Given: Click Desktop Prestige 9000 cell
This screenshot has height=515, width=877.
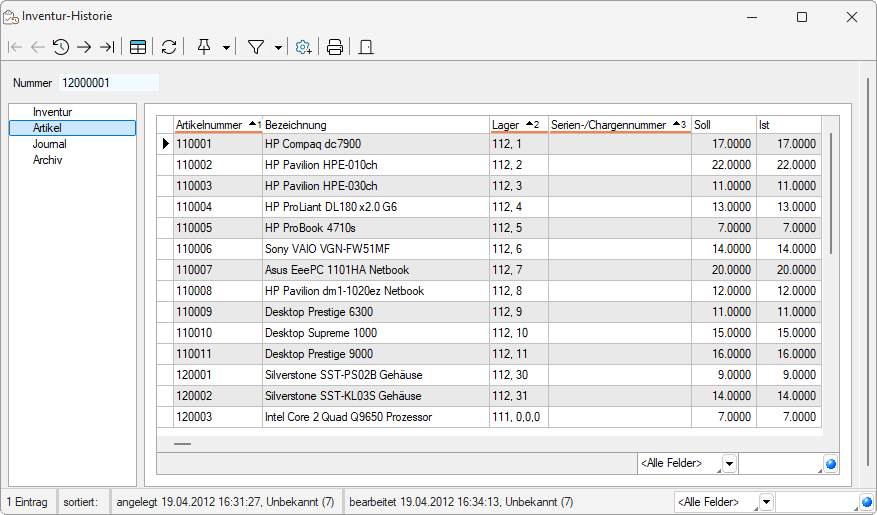Looking at the screenshot, I should (375, 353).
